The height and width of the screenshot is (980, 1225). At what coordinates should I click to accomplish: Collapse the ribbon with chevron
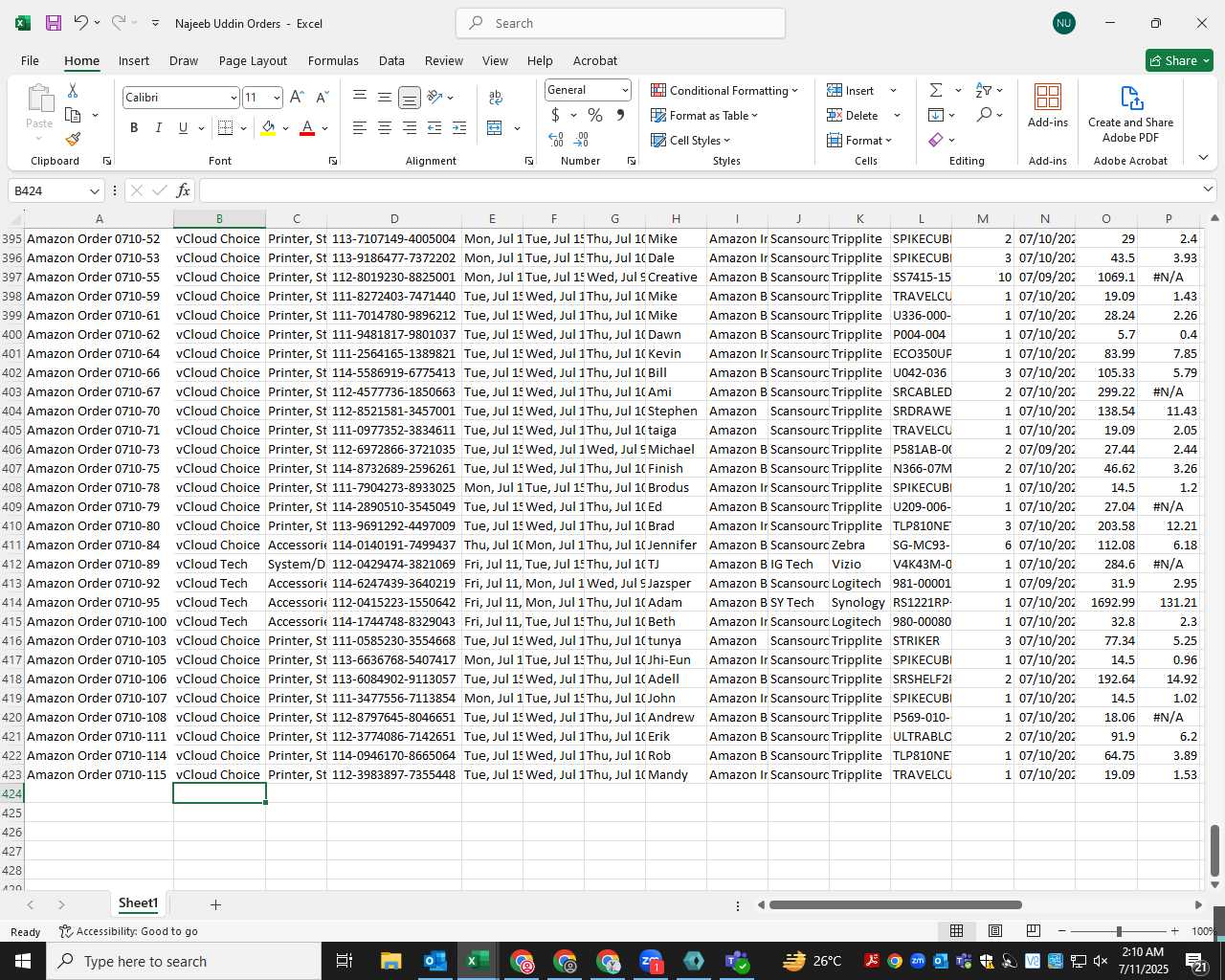tap(1203, 158)
